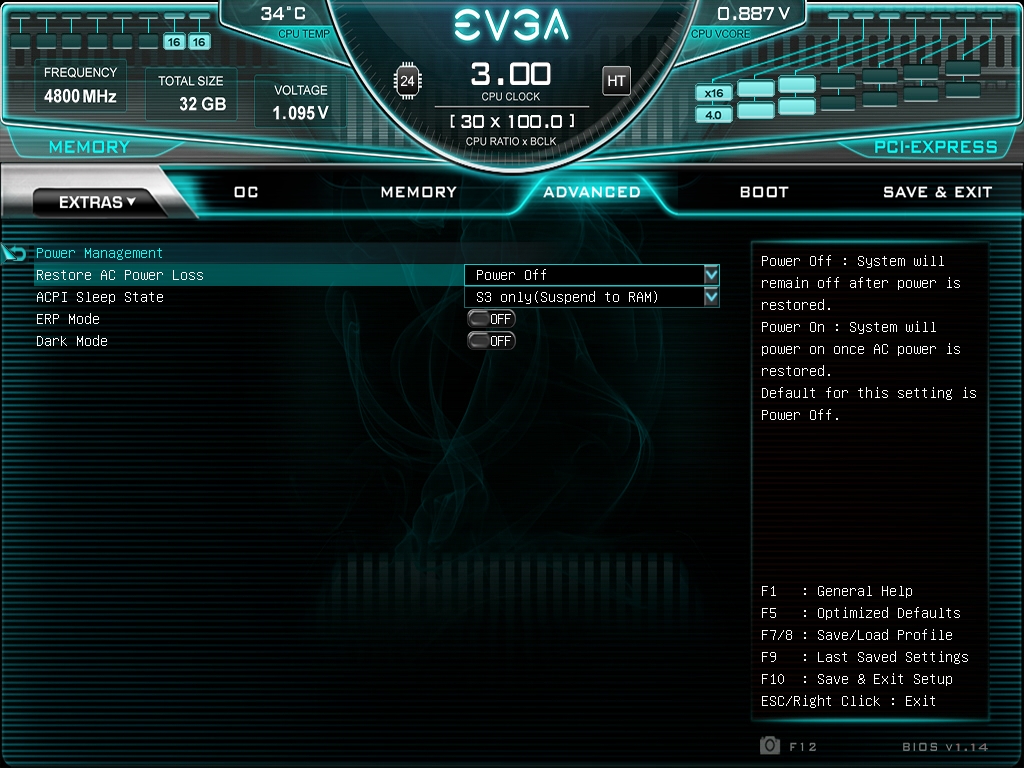Click the F10 Save & Exit Setup hint

857,679
